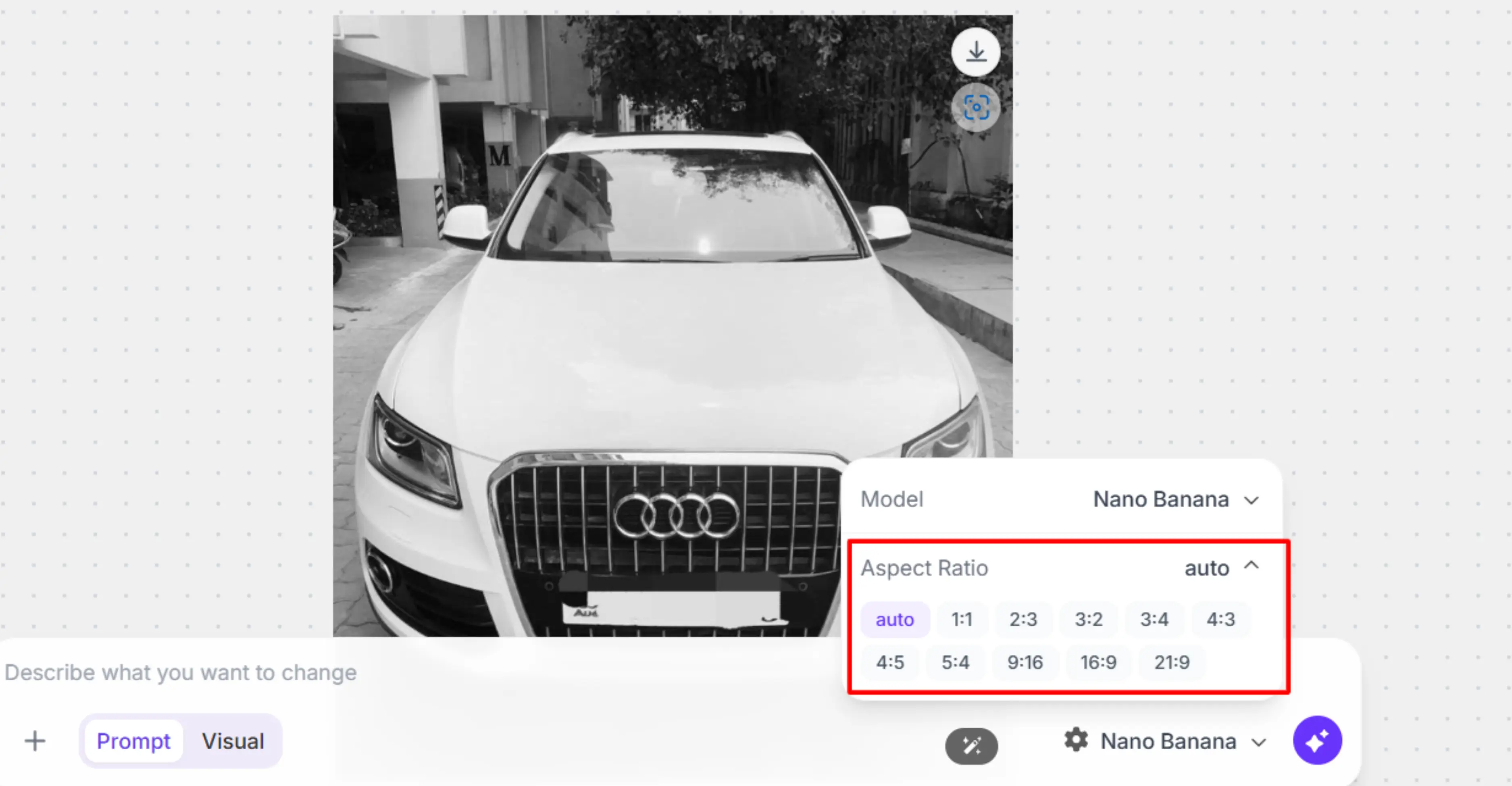Choose the 21:9 aspect ratio
Image resolution: width=1512 pixels, height=786 pixels.
(1172, 663)
